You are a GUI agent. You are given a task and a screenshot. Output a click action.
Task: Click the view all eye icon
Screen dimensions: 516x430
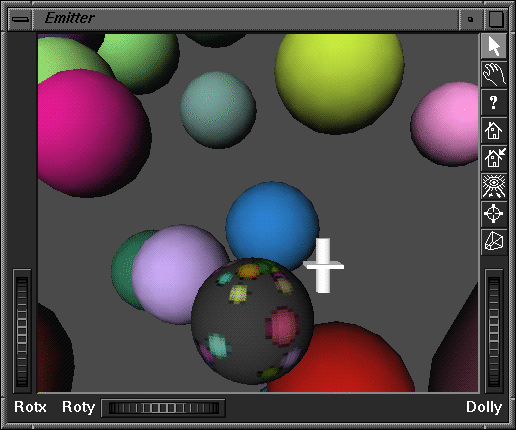[494, 186]
